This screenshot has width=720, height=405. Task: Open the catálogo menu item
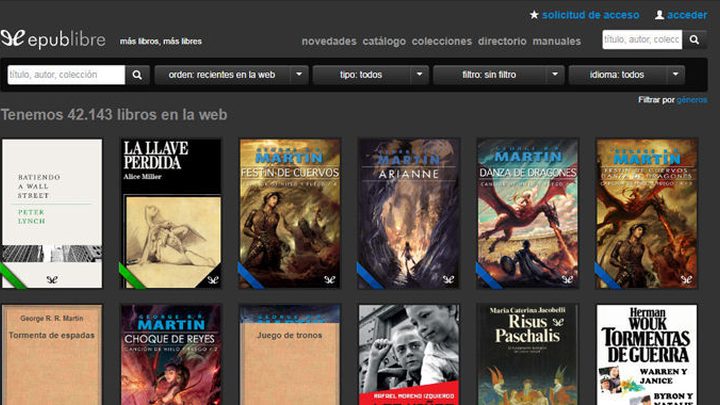pyautogui.click(x=384, y=41)
